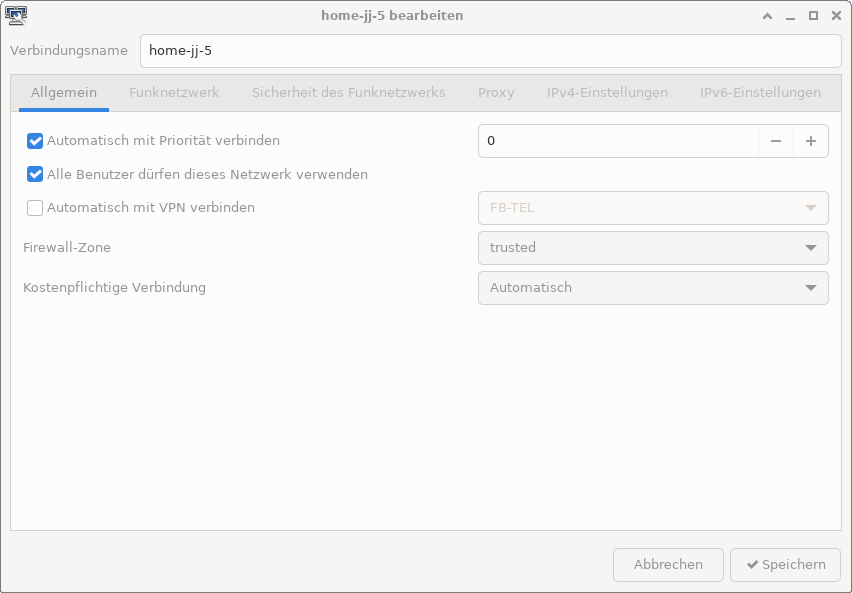
Task: Toggle 'Automatisch mit Priorität verbinden' checkbox
Action: (x=36, y=141)
